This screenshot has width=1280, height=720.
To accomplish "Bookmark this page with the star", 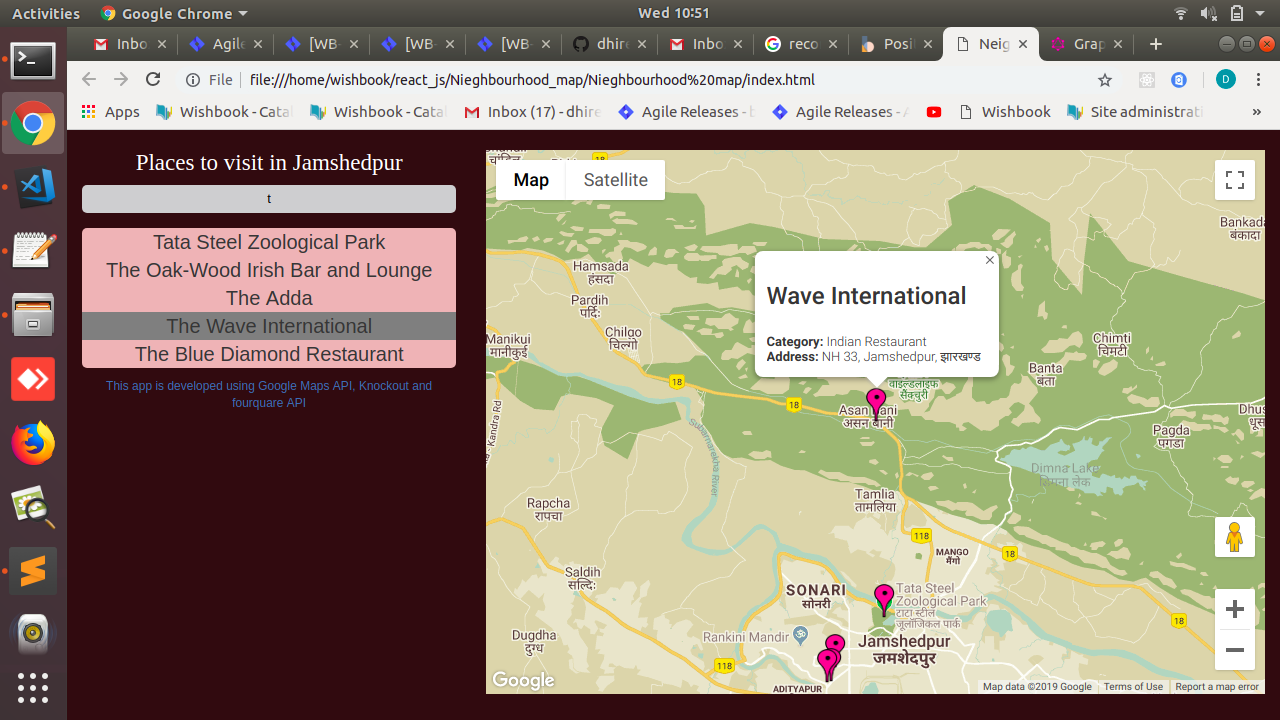I will (1105, 80).
